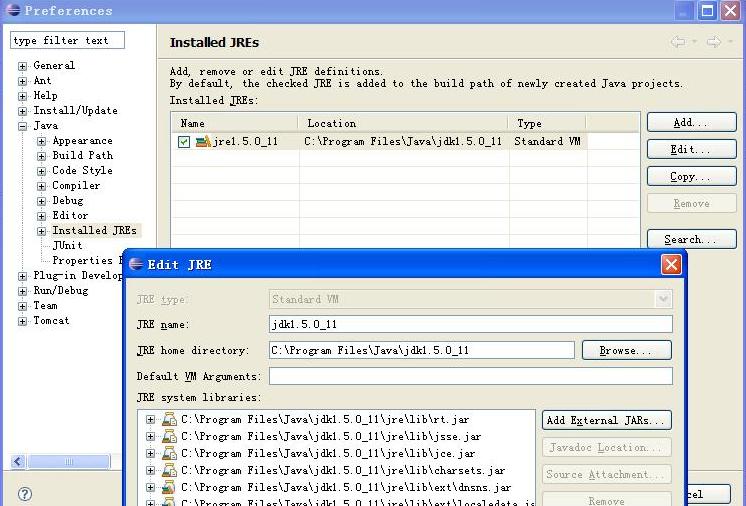This screenshot has width=746, height=506.
Task: Expand the Code Style node
Action: coord(41,171)
